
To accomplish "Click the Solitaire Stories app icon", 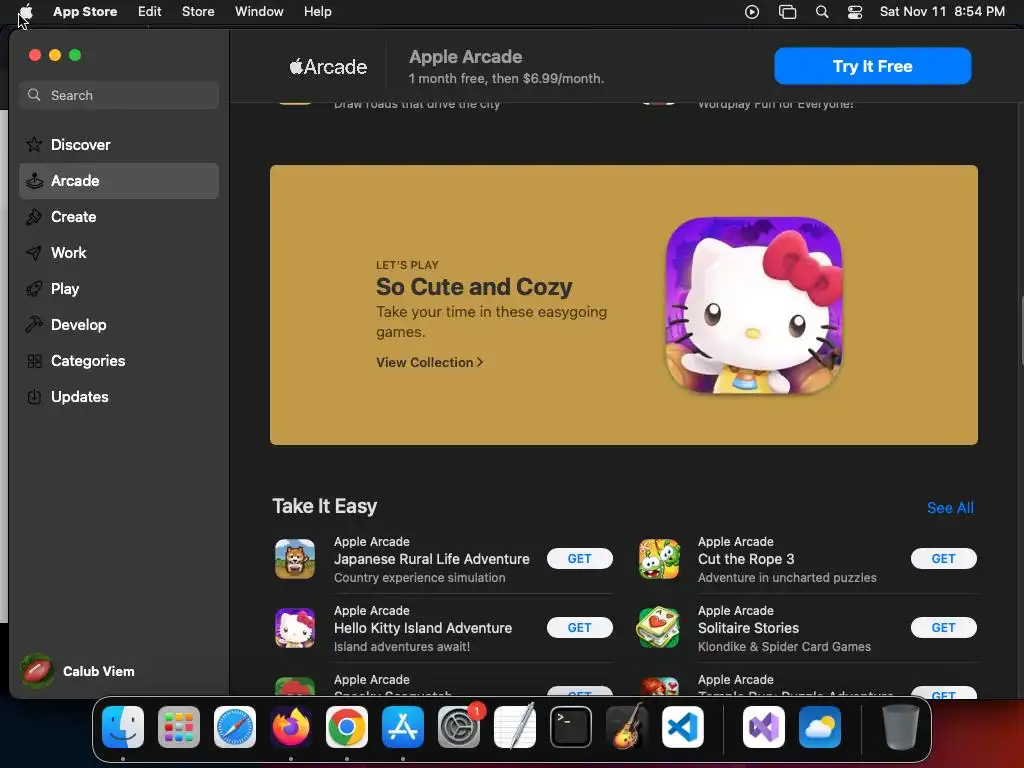I will click(x=659, y=628).
